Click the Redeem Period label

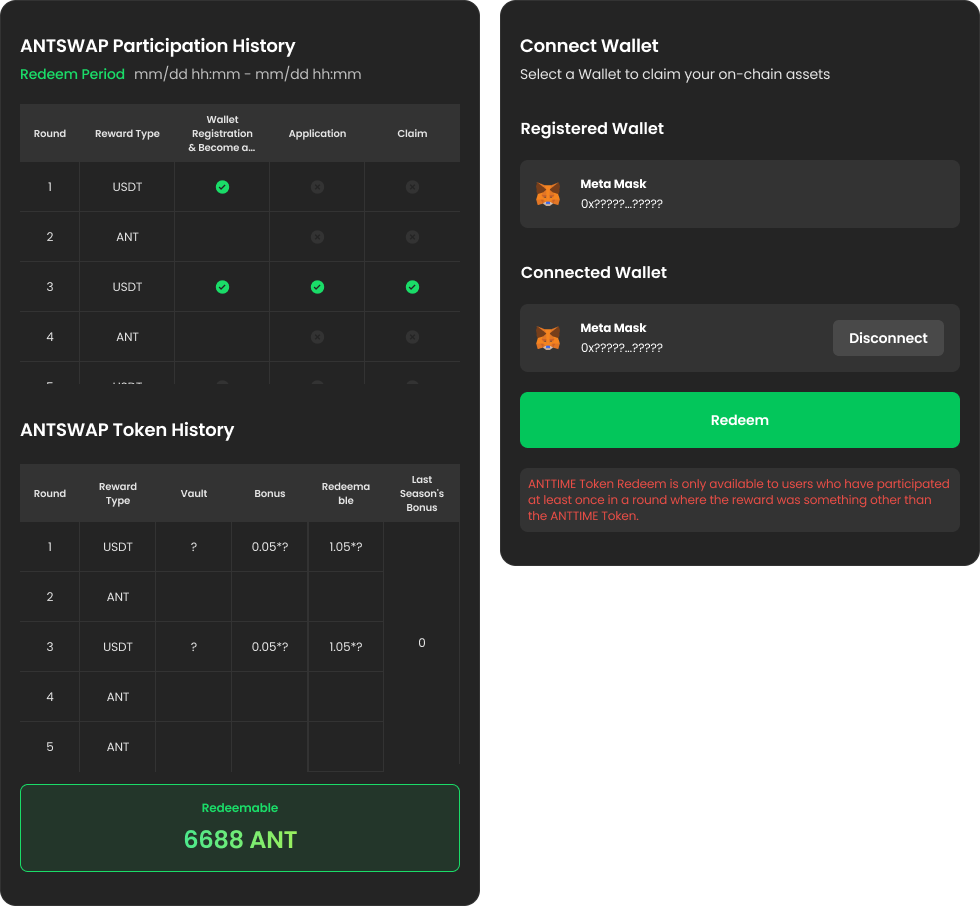point(73,74)
